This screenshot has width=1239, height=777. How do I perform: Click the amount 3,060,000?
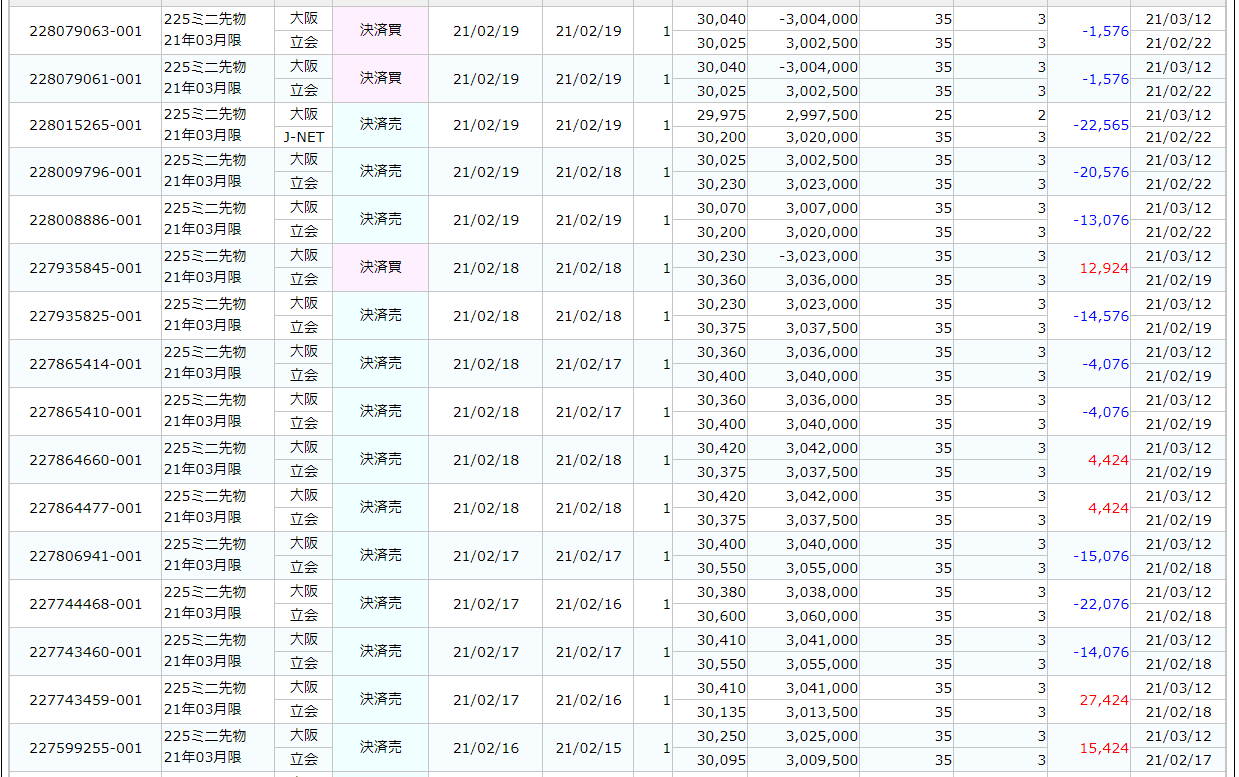coord(821,616)
